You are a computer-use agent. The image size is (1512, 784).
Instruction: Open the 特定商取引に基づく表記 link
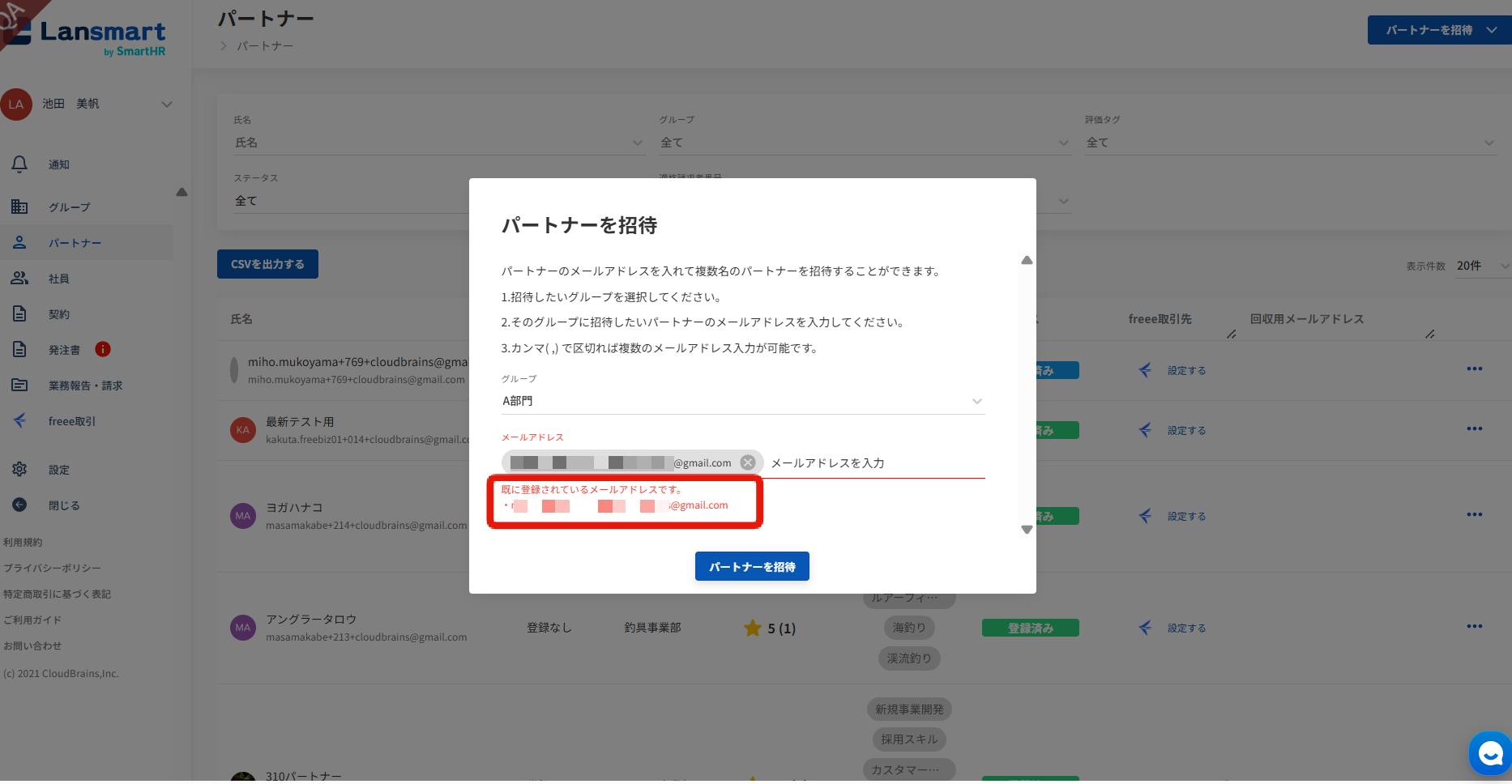pos(58,594)
